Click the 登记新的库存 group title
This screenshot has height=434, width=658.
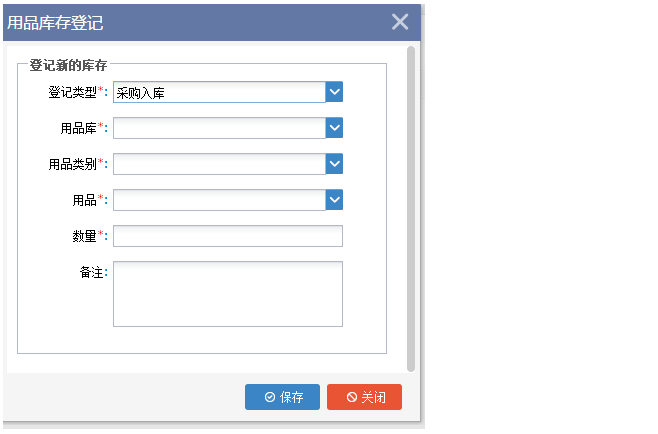[68, 65]
